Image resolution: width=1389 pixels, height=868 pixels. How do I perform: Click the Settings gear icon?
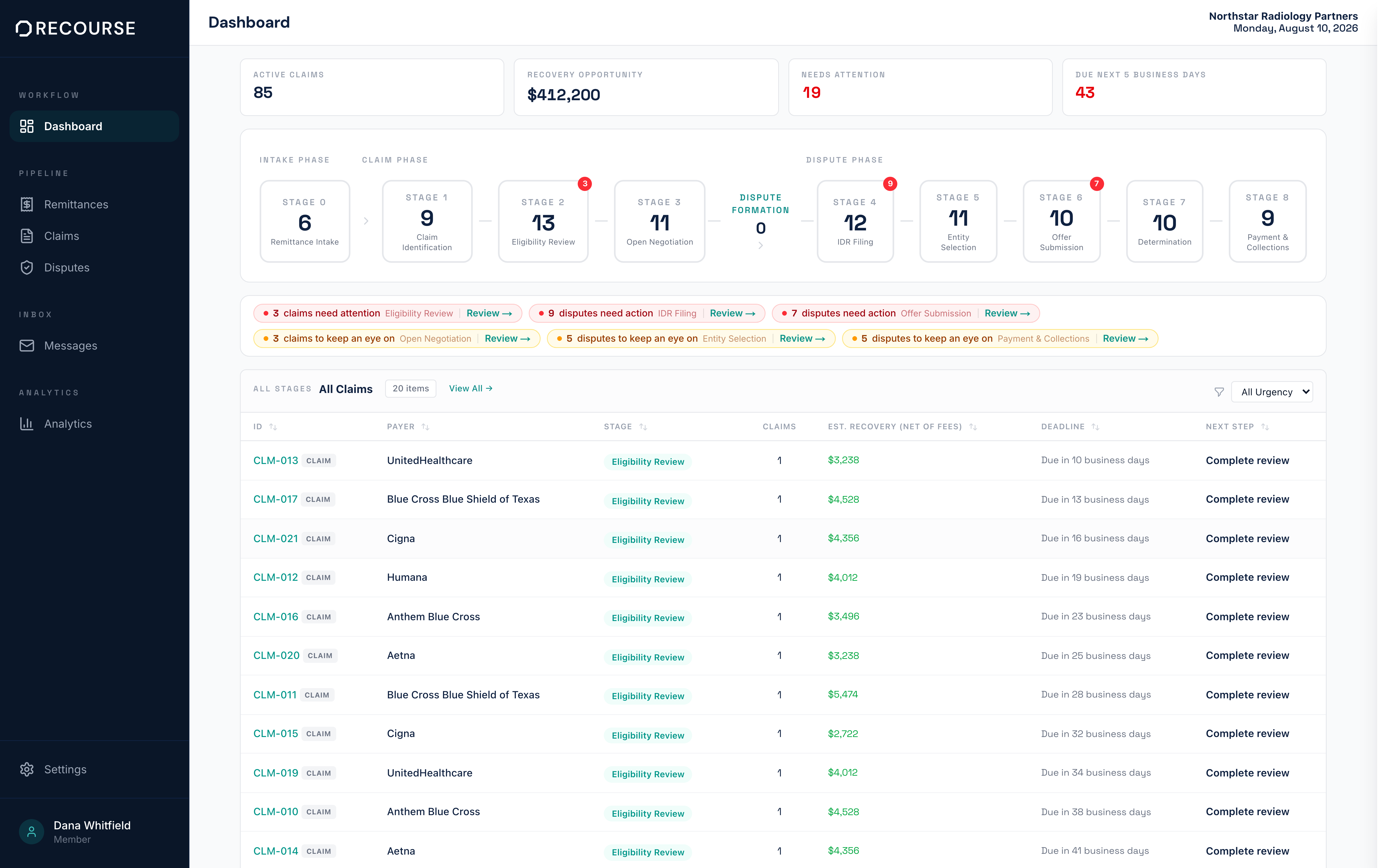pyautogui.click(x=27, y=769)
